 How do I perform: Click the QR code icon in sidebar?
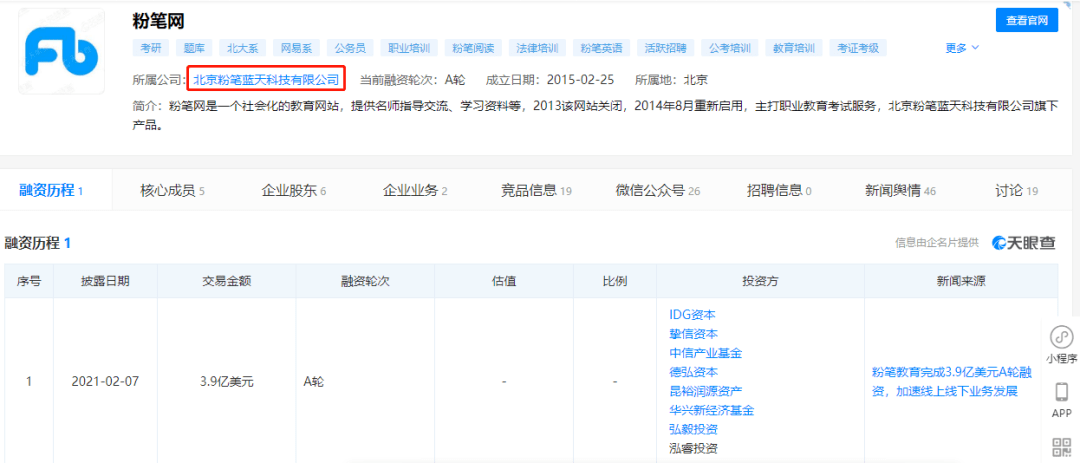point(1062,447)
